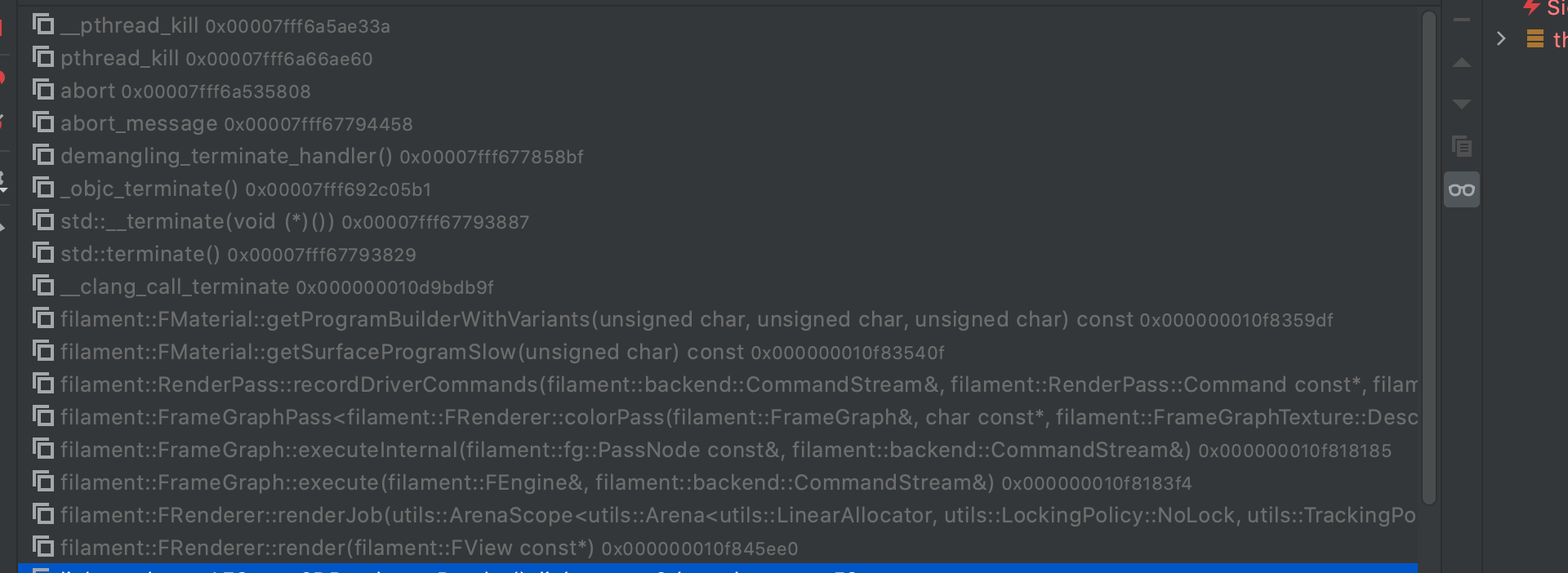Click the frame icon beside std::terminate()
The image size is (1568, 573).
pos(44,253)
